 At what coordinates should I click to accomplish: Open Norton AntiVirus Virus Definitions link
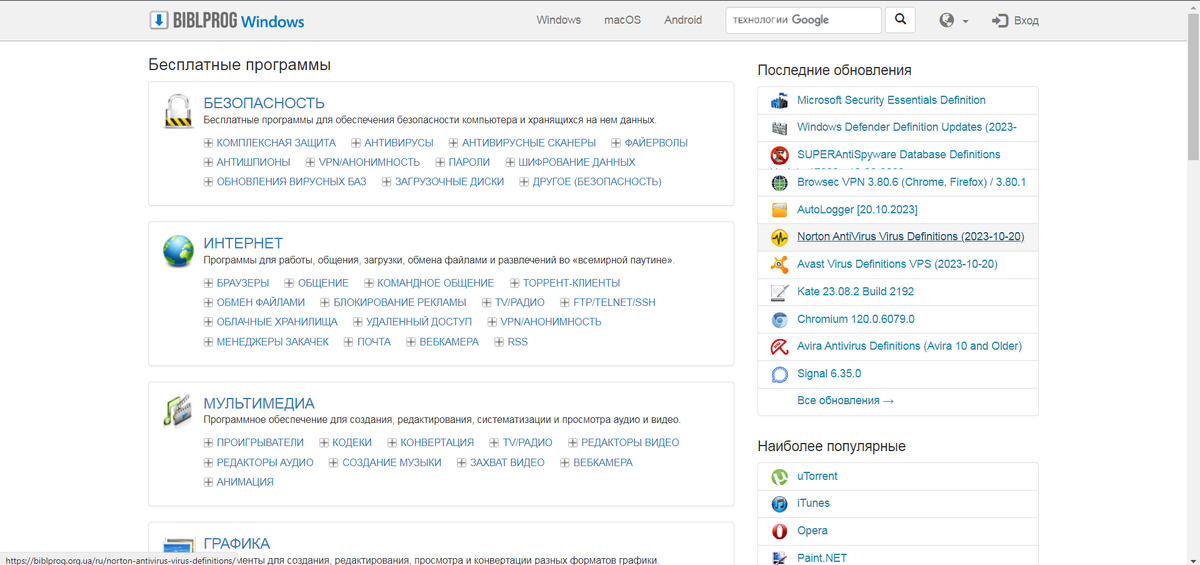pyautogui.click(x=911, y=237)
